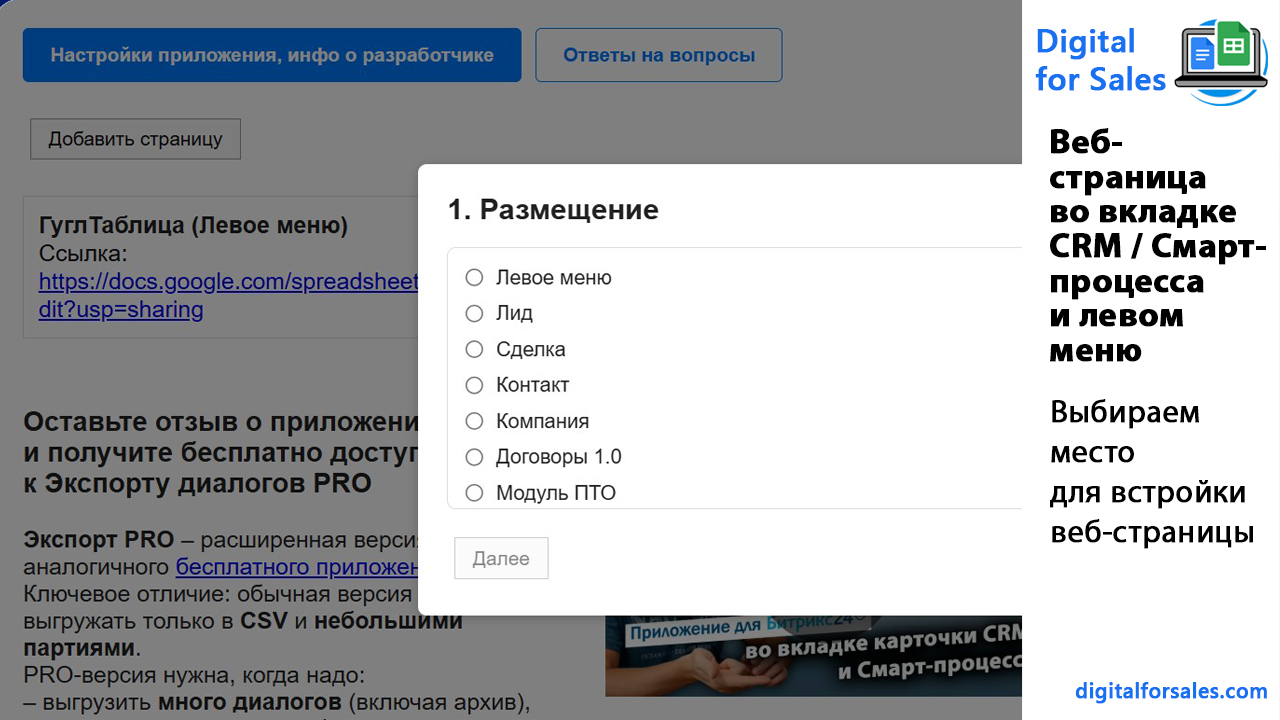Follow the 'бесплатного приложения' link

pyautogui.click(x=296, y=567)
